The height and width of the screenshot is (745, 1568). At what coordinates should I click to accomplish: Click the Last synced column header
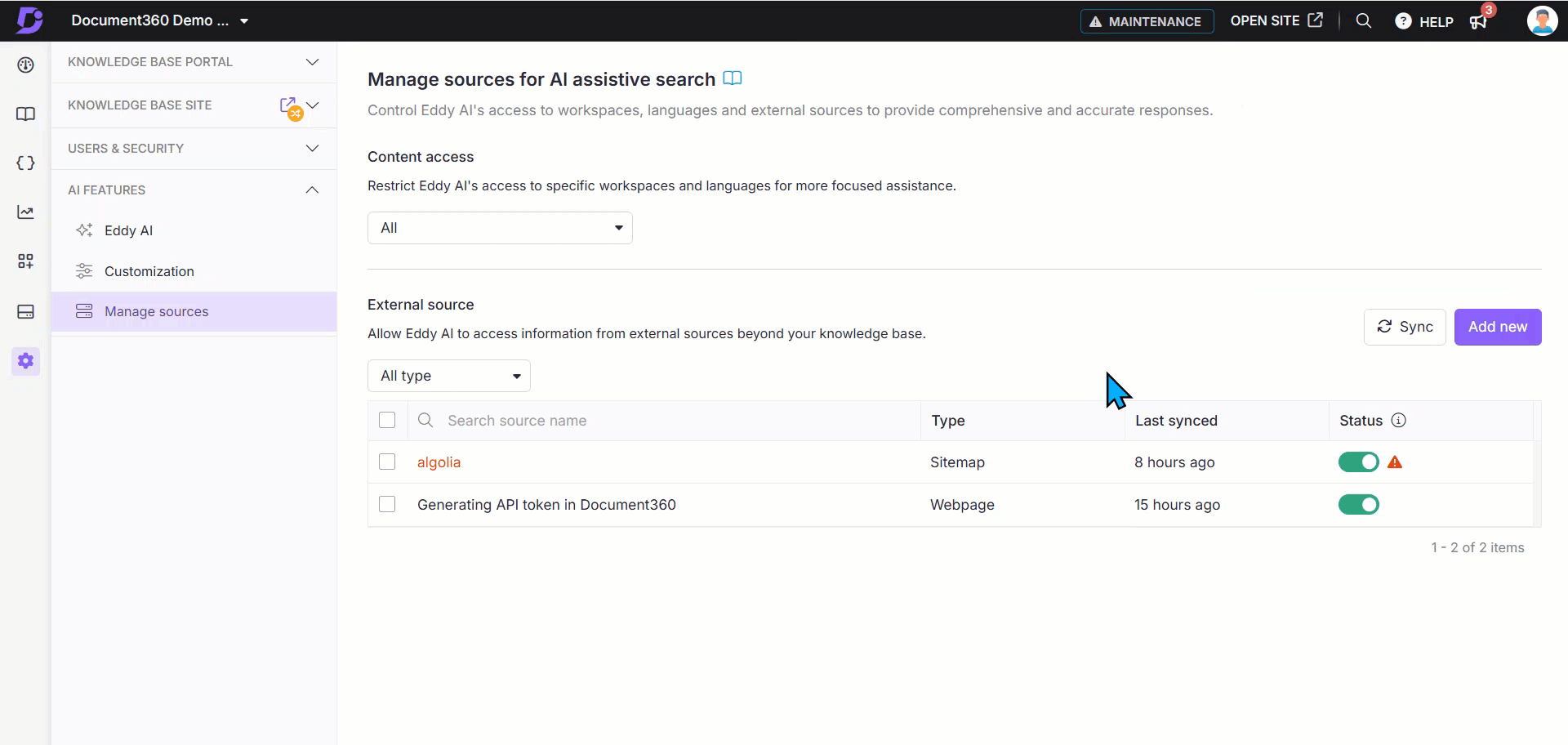1176,420
